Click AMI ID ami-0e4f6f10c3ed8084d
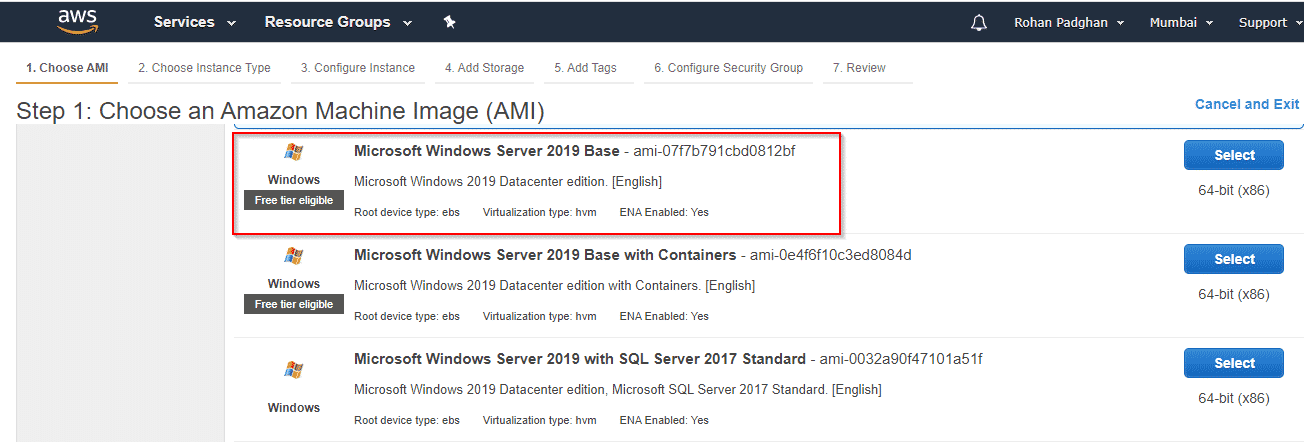 pos(832,255)
